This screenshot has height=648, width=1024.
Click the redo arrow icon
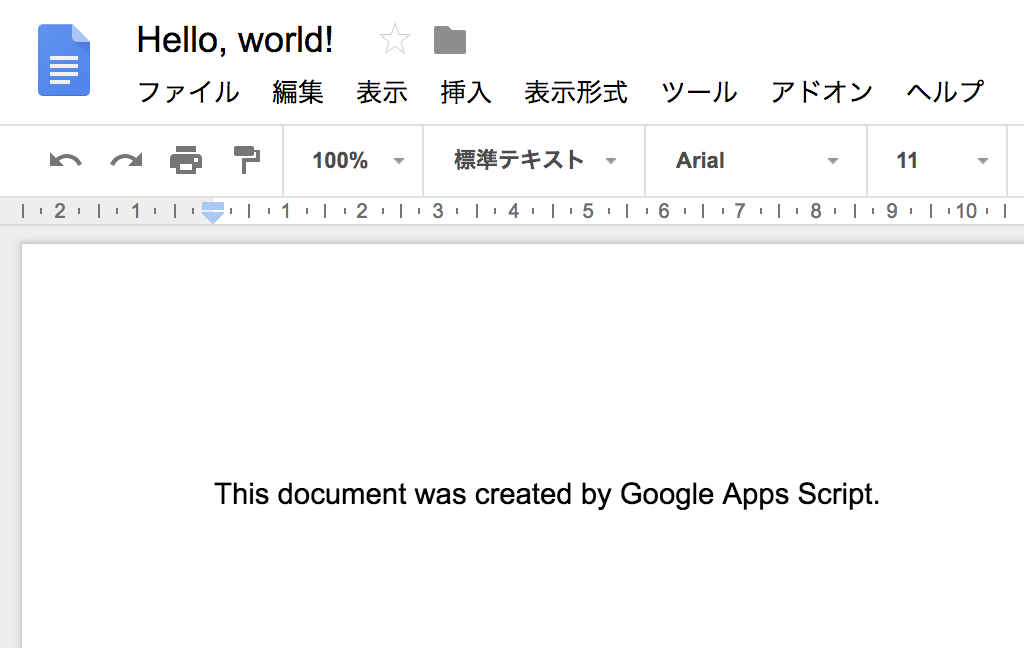tap(126, 160)
